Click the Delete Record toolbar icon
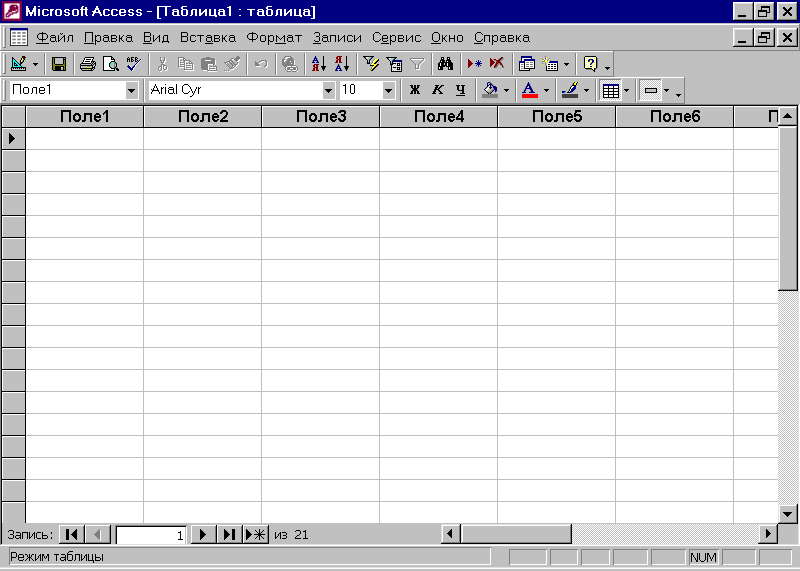 497,64
